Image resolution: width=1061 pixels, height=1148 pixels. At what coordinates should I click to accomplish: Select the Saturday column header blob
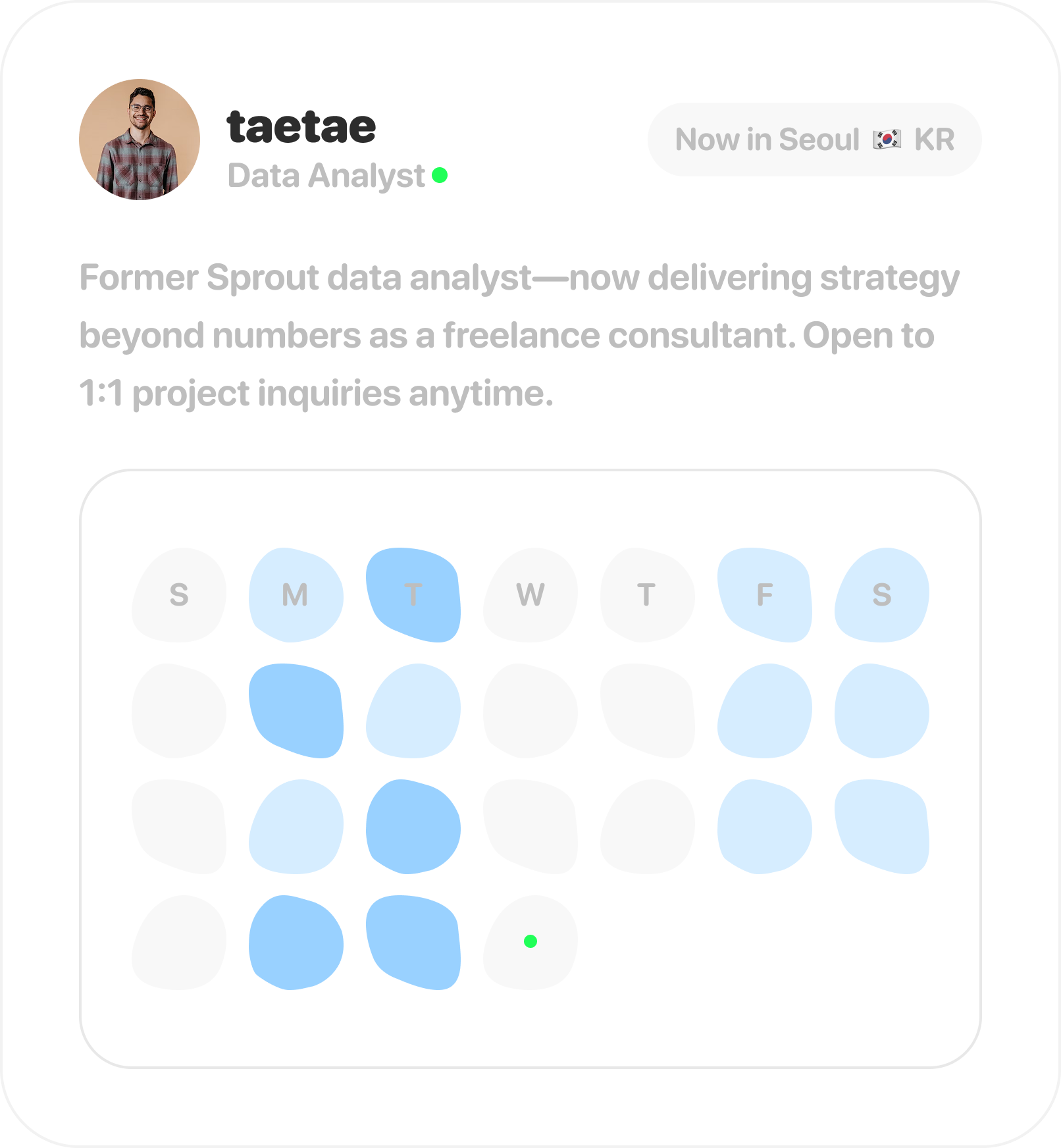[x=882, y=595]
